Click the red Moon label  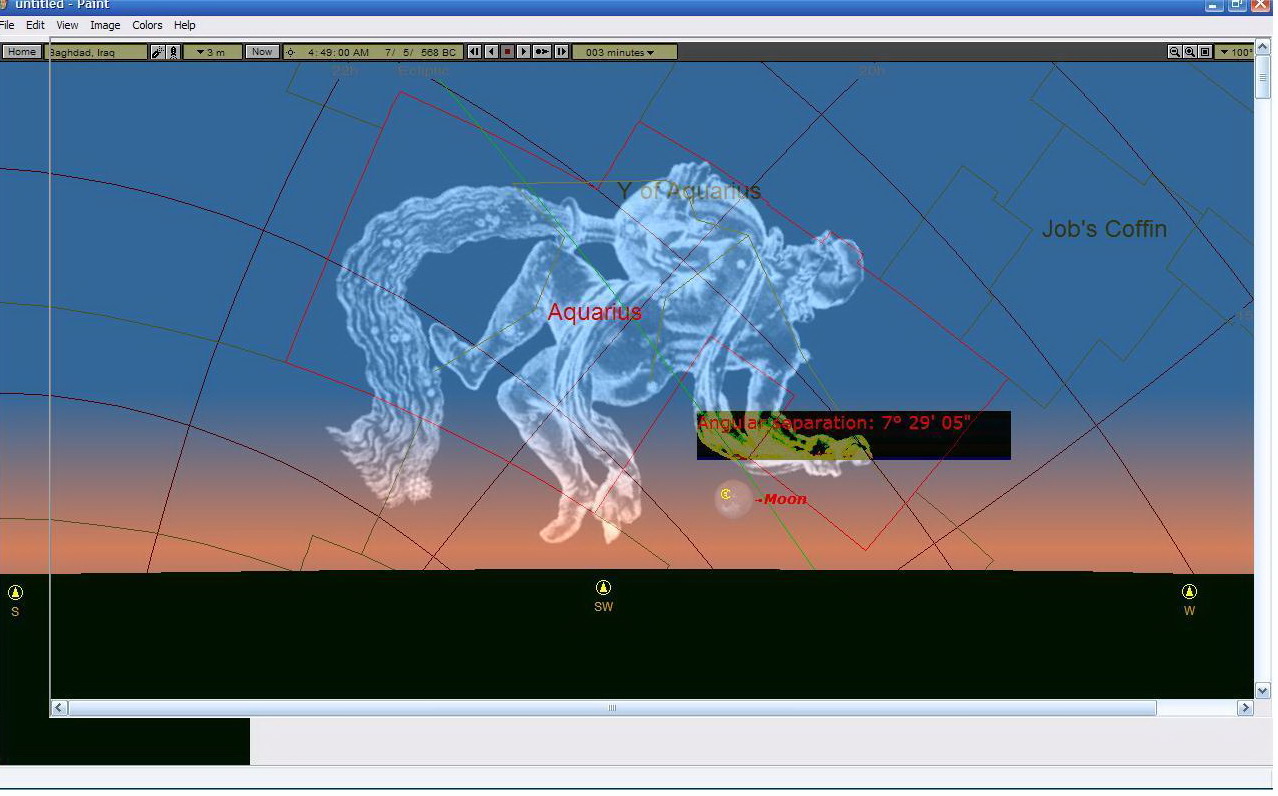(x=785, y=499)
